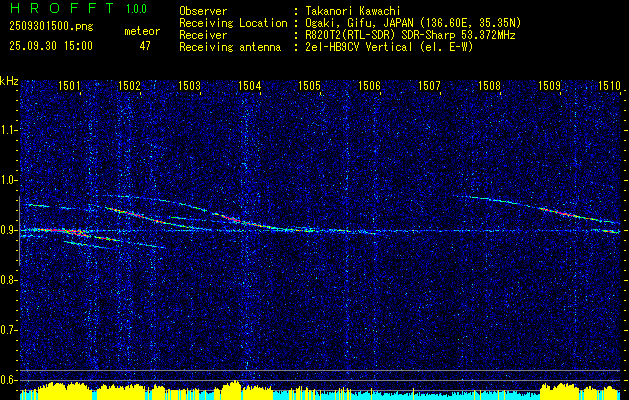
Task: Click the 0.7 kHz axis label
Action: 8,330
